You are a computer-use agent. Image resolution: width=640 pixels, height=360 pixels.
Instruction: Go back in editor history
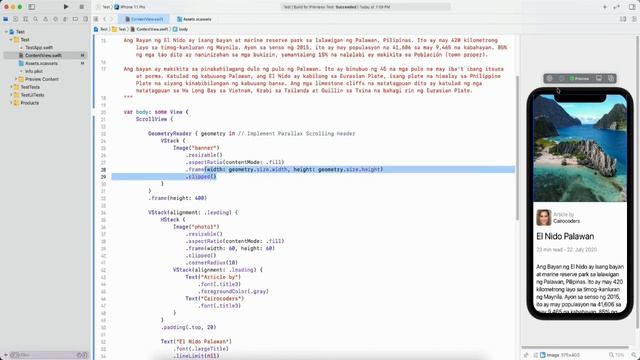click(104, 19)
